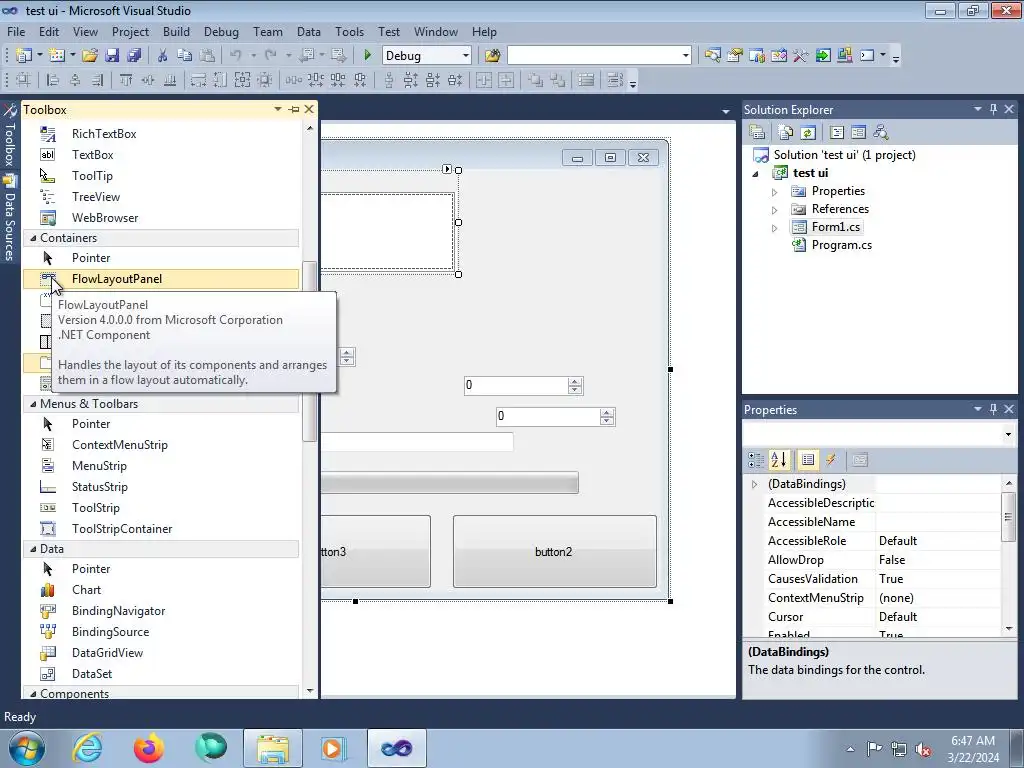Open the Project menu
1024x768 pixels.
(130, 31)
